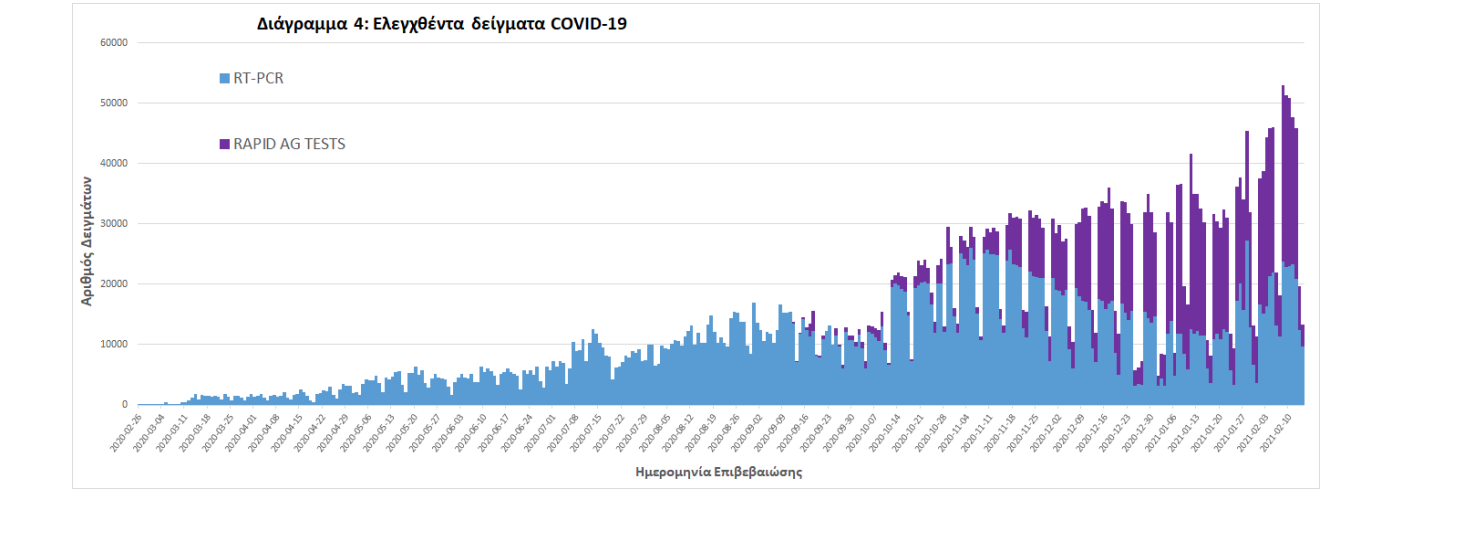This screenshot has height=542, width=1478.
Task: Select the x-axis title 'Ημερομηνία Επιβεβαίωσης'
Action: (718, 473)
